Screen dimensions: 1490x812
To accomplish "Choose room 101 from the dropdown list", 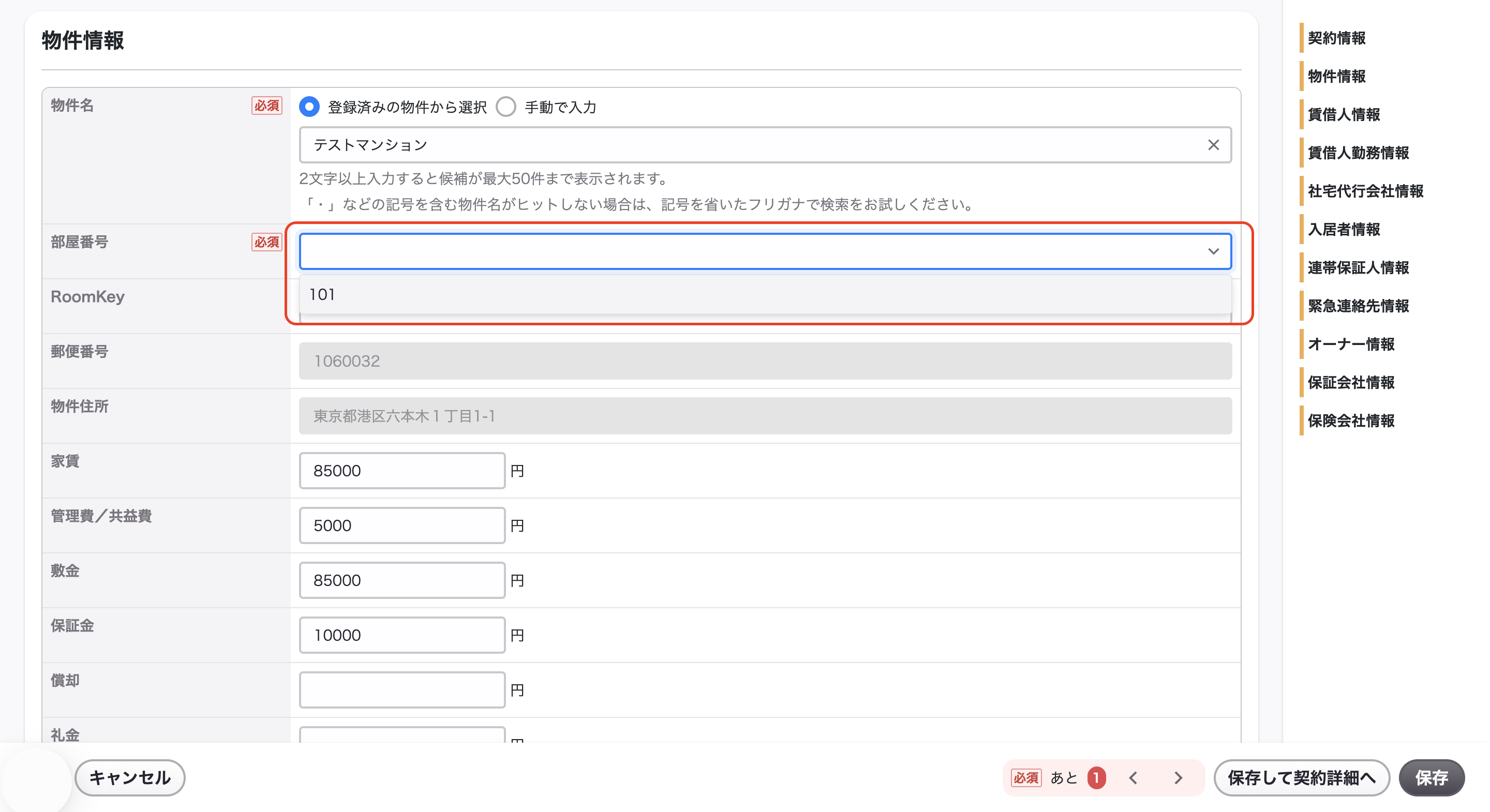I will 765,294.
